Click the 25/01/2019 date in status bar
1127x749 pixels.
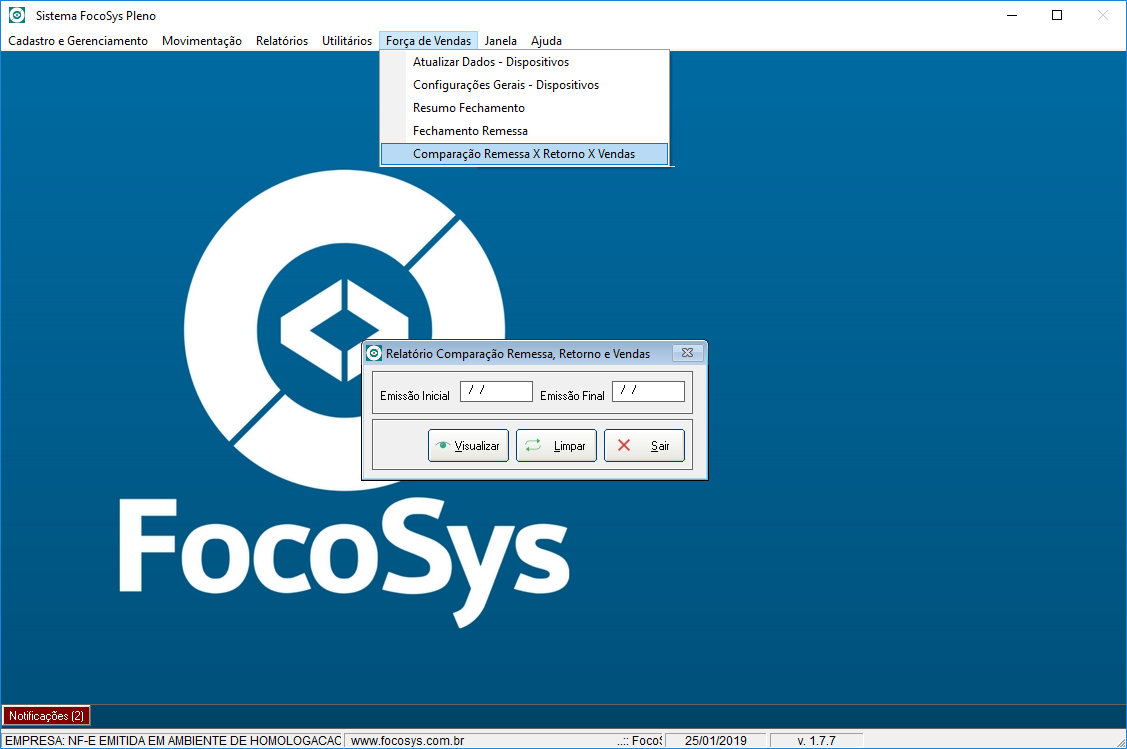tap(716, 740)
